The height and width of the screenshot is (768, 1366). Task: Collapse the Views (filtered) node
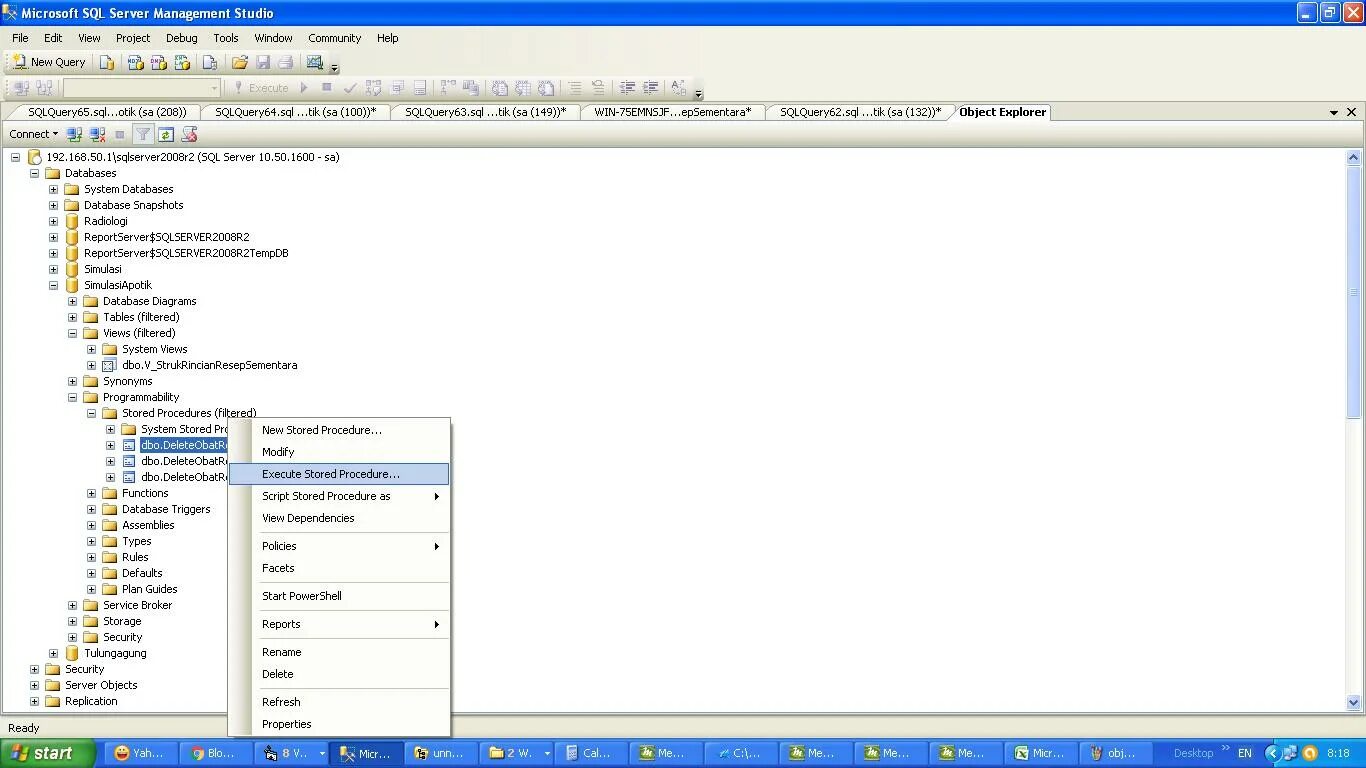click(x=73, y=333)
